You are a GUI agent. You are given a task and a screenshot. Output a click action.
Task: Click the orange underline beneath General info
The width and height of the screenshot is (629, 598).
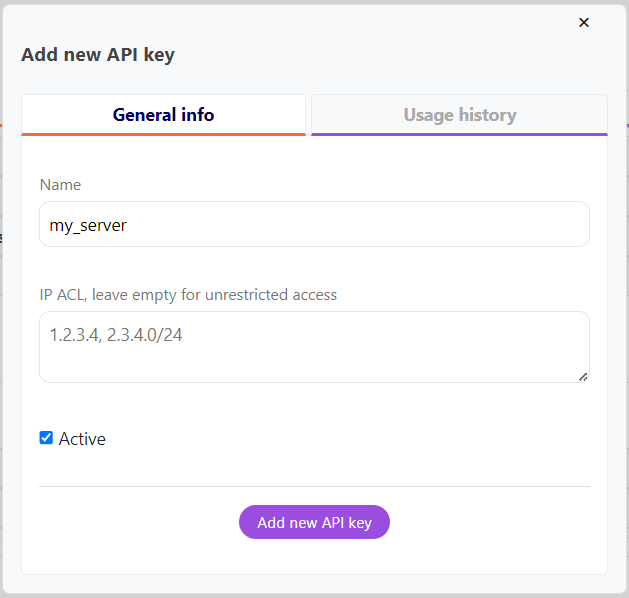pyautogui.click(x=163, y=134)
